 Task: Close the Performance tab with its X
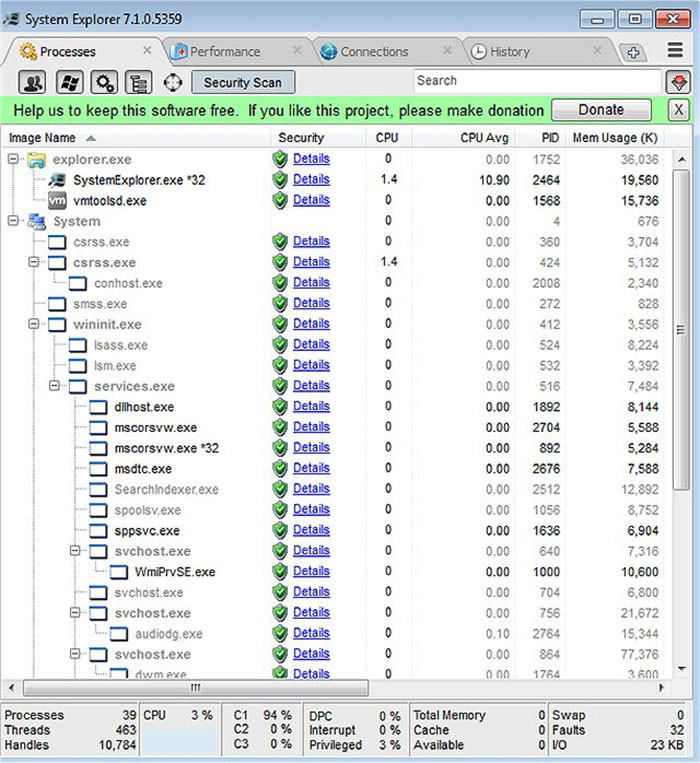pyautogui.click(x=297, y=51)
